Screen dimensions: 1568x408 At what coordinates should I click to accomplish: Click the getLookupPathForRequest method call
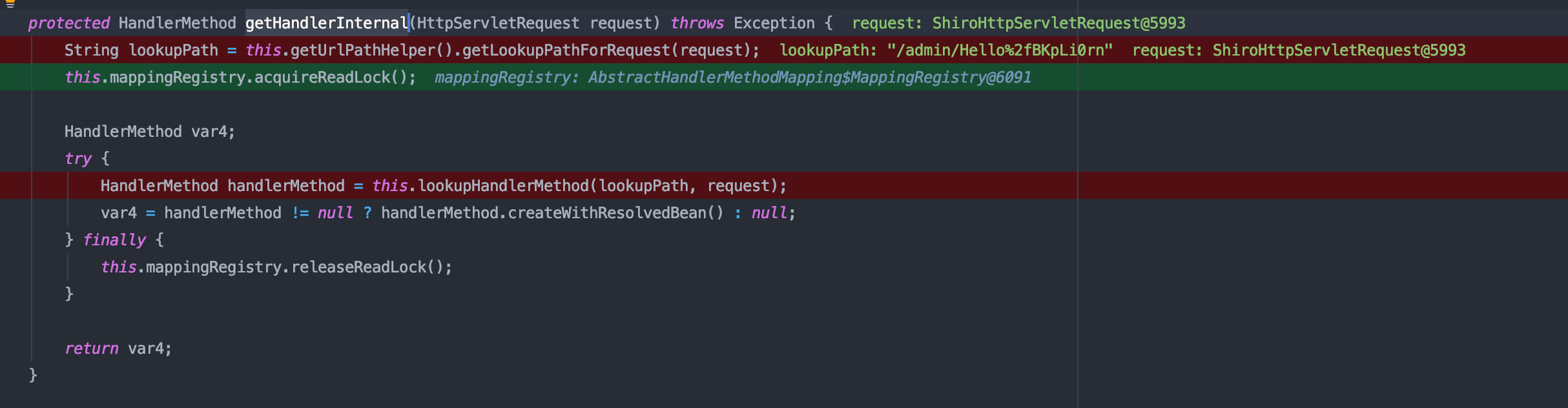tap(566, 50)
